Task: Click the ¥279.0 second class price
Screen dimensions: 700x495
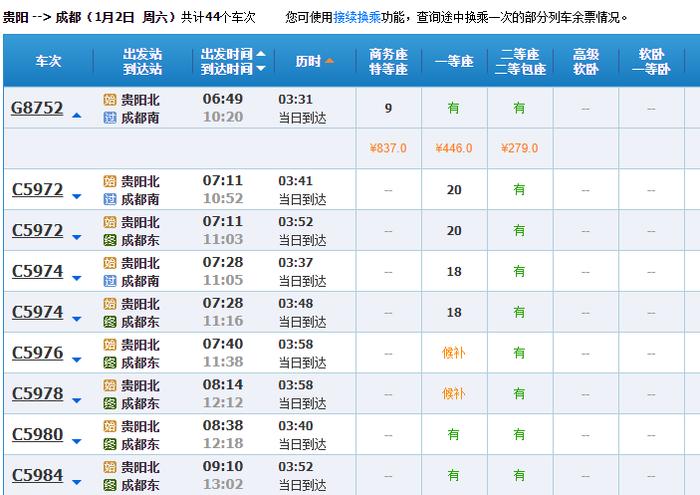Action: (x=519, y=148)
